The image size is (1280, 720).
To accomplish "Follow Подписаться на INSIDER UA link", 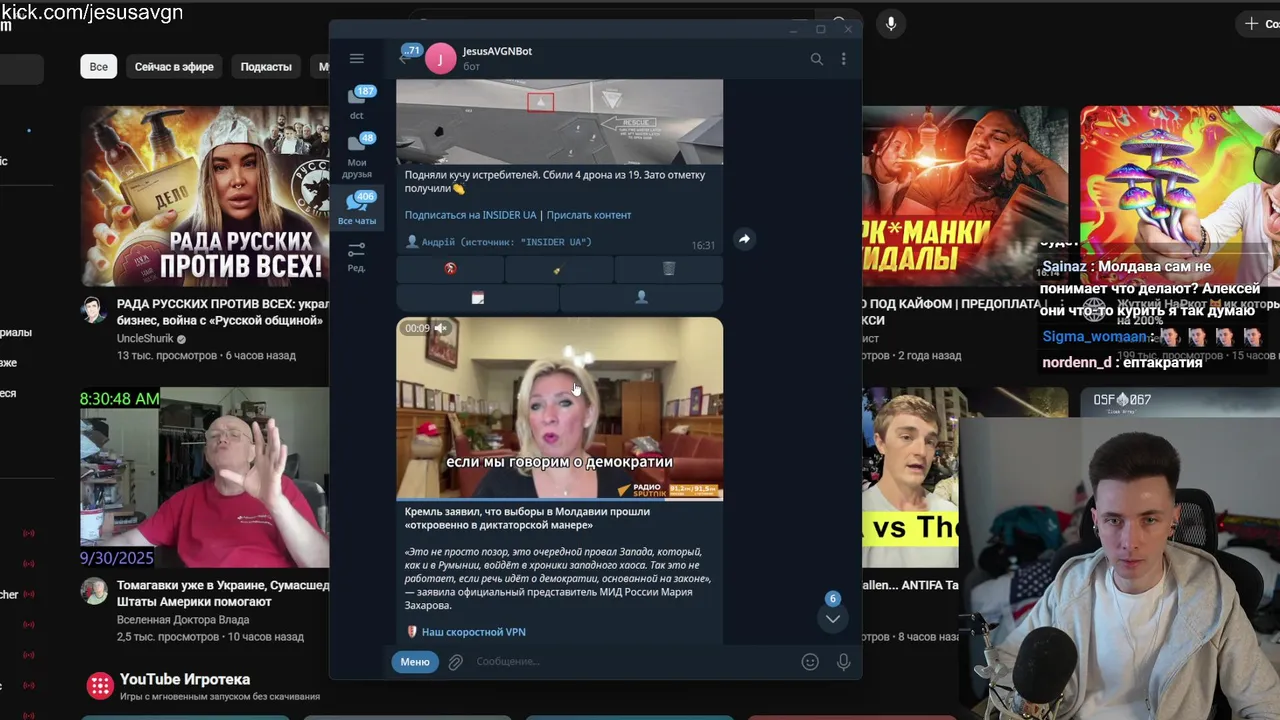I will click(x=470, y=215).
